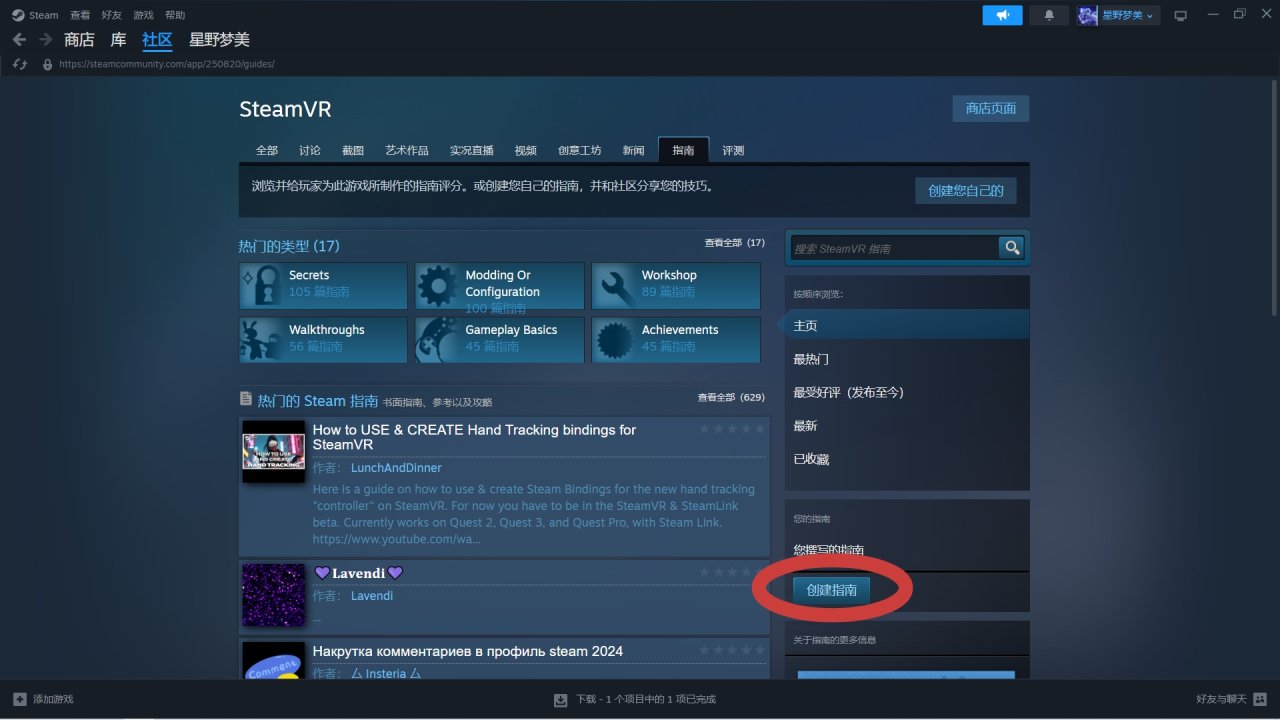Open 星野梦美 profile navigation item
Screen dimensions: 1280x720
(x=219, y=40)
